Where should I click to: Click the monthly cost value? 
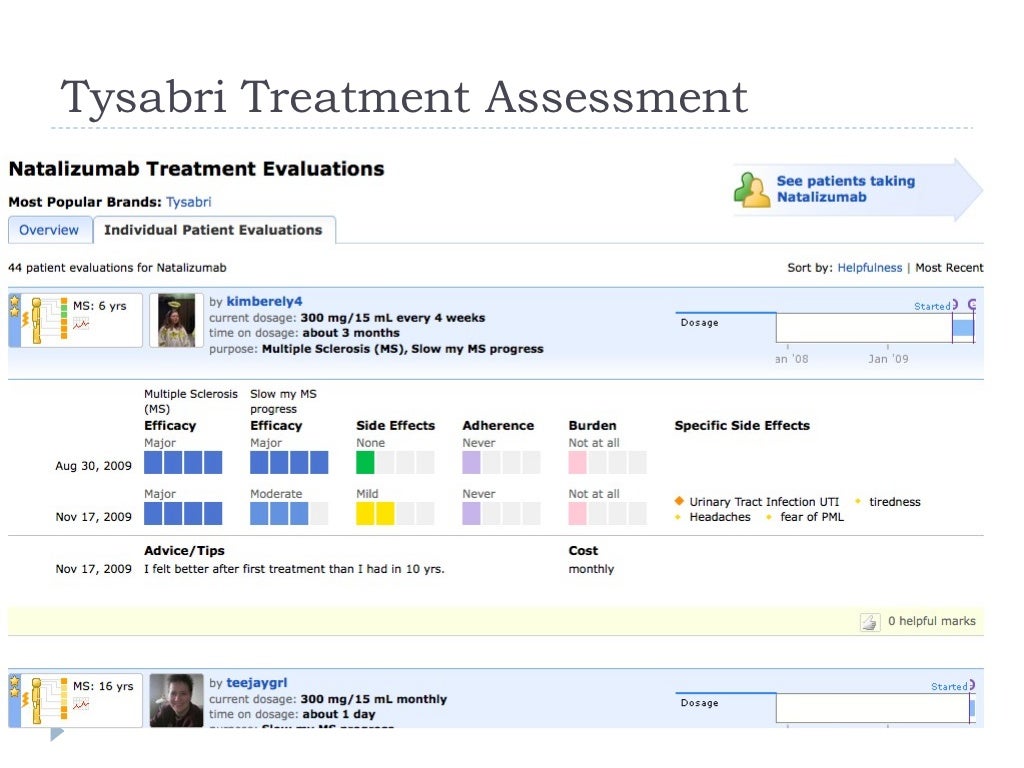click(591, 569)
